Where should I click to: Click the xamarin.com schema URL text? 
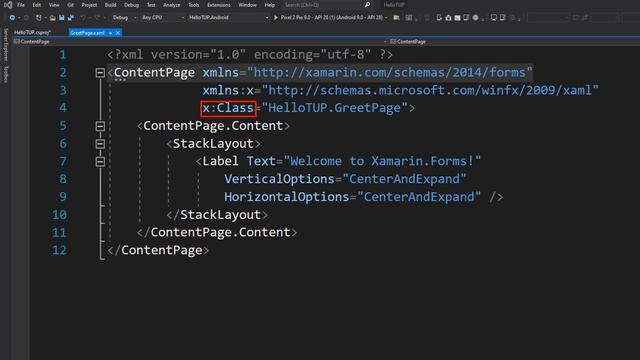[x=390, y=73]
